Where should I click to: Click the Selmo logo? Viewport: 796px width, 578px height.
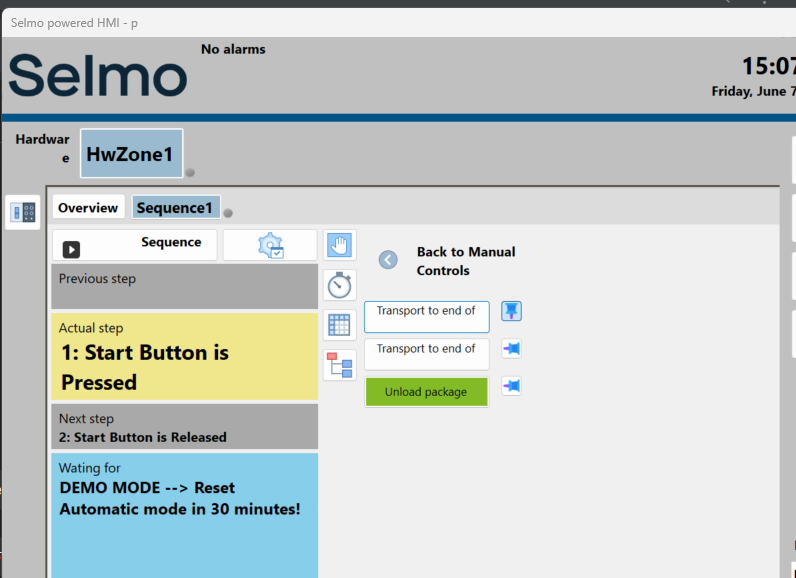[x=98, y=76]
